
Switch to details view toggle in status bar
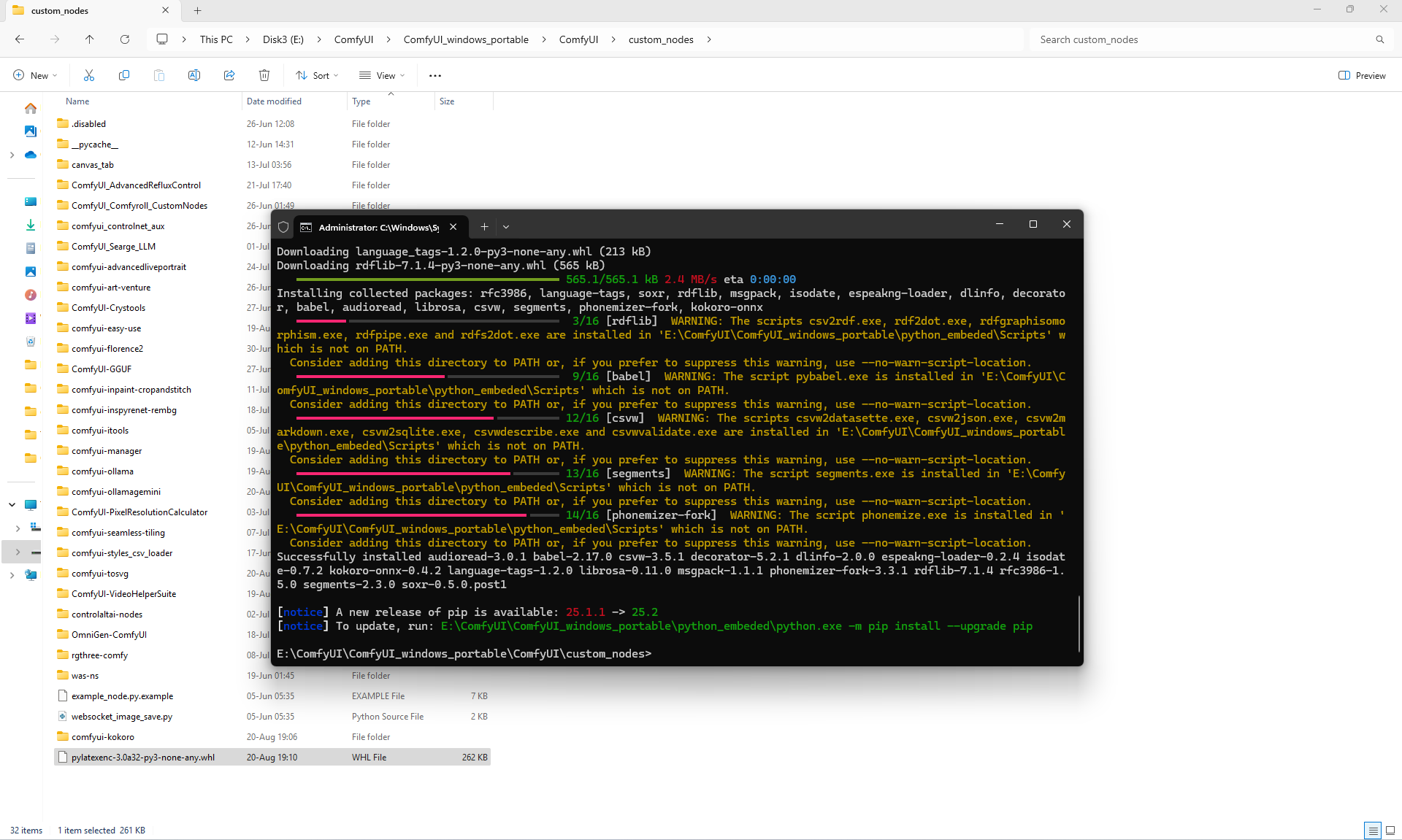tap(1372, 830)
